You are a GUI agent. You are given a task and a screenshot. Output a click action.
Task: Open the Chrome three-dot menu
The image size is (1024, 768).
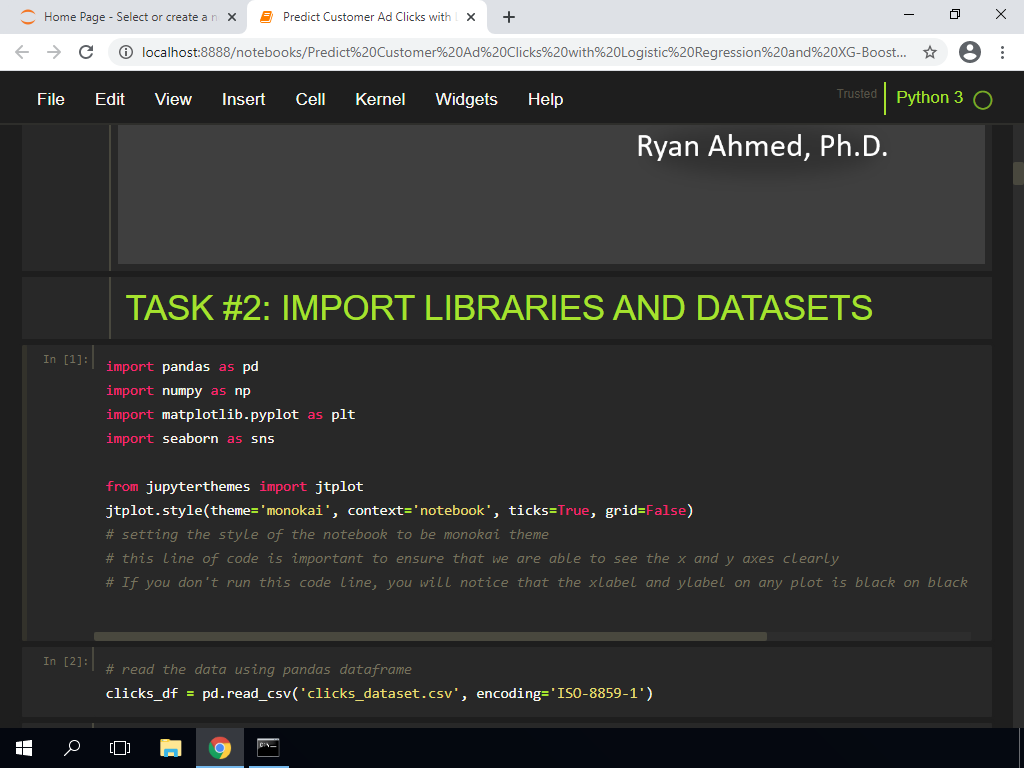1003,52
